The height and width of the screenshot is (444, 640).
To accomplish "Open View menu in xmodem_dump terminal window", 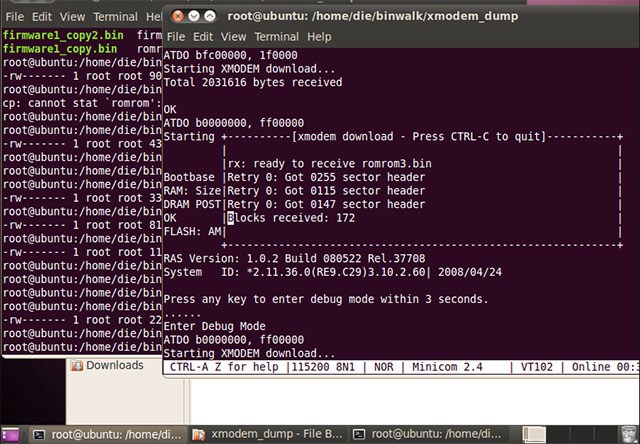I will [x=233, y=37].
